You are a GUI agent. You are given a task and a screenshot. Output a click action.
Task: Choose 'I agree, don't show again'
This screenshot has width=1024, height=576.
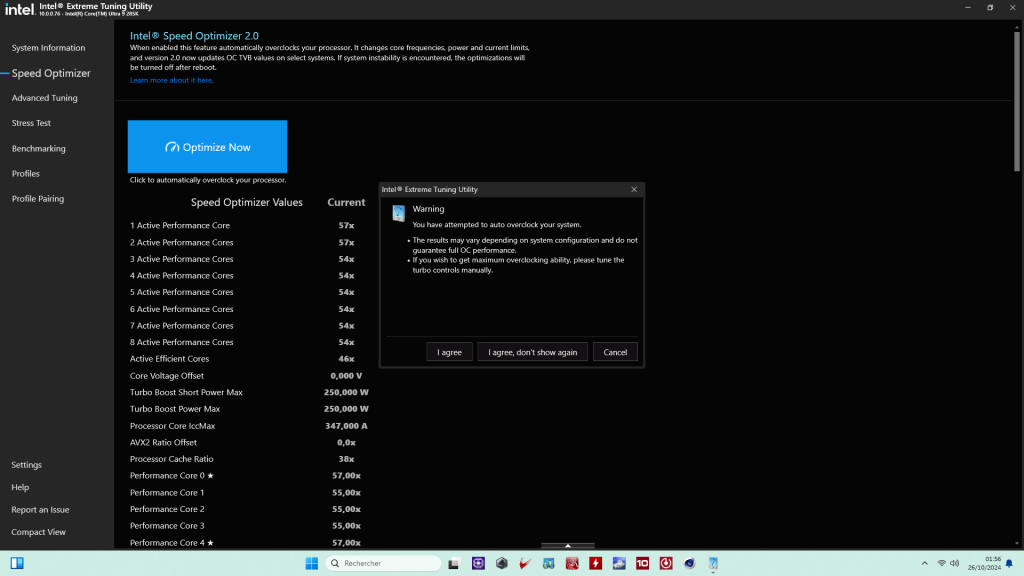click(x=532, y=352)
